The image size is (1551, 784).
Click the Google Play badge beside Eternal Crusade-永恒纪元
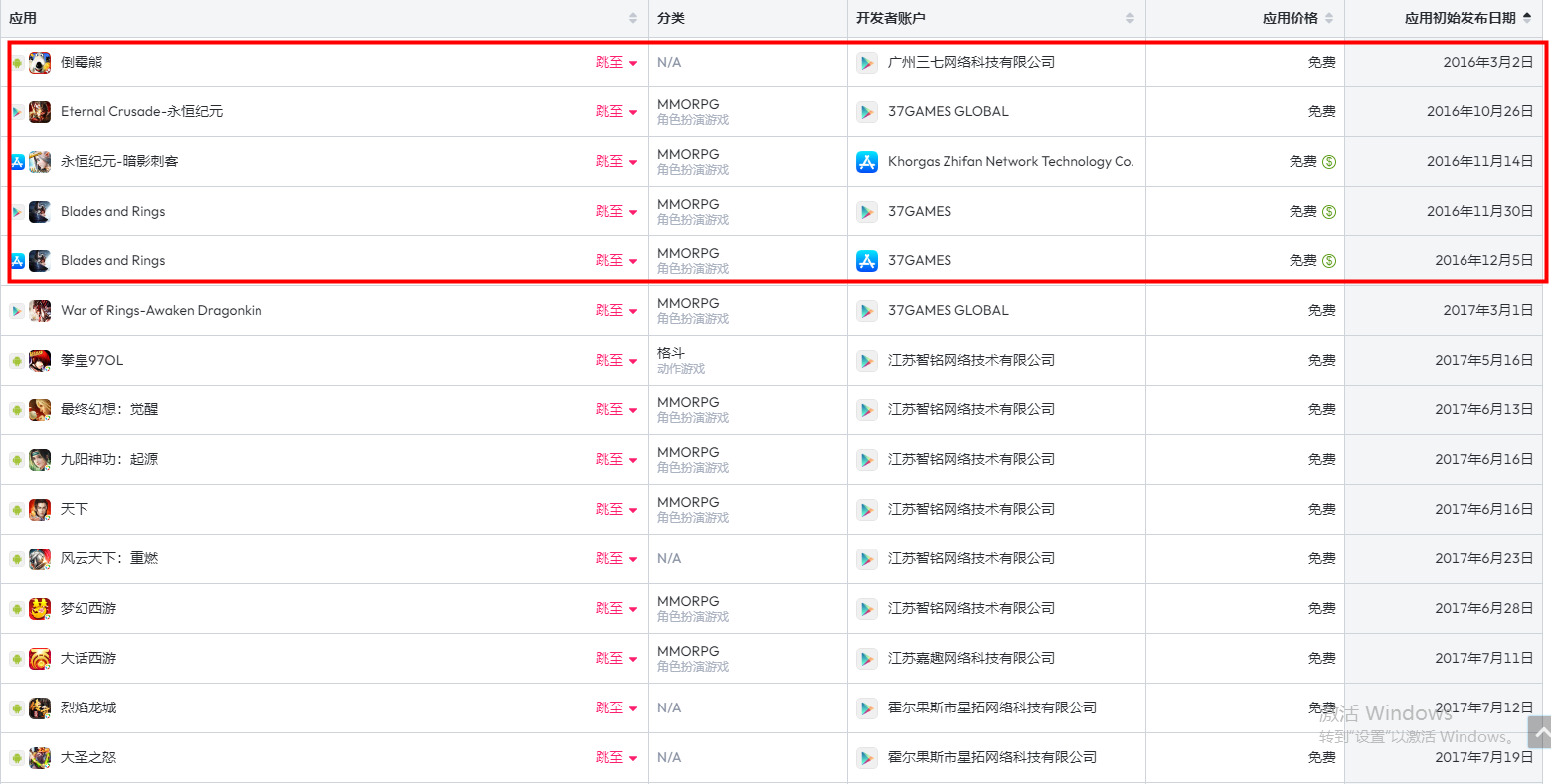pyautogui.click(x=17, y=112)
